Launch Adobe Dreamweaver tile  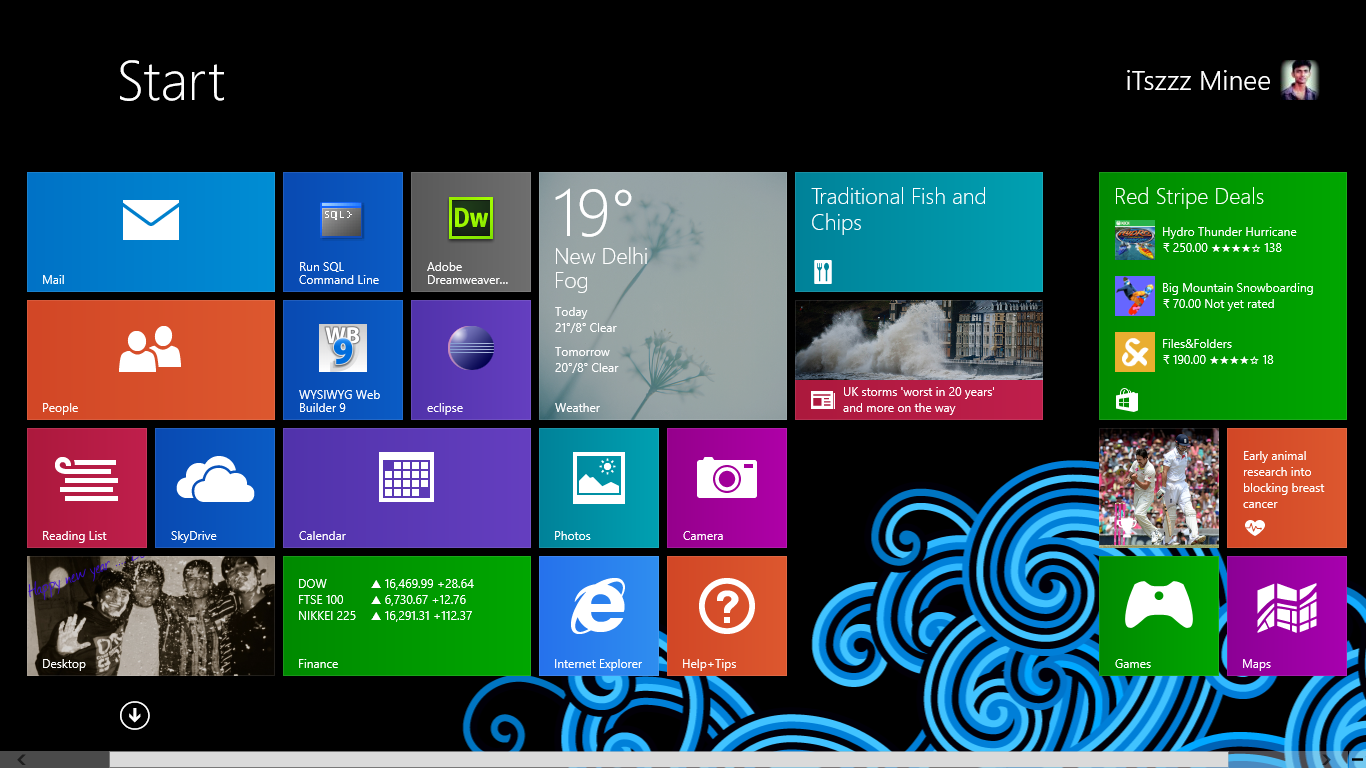[471, 232]
